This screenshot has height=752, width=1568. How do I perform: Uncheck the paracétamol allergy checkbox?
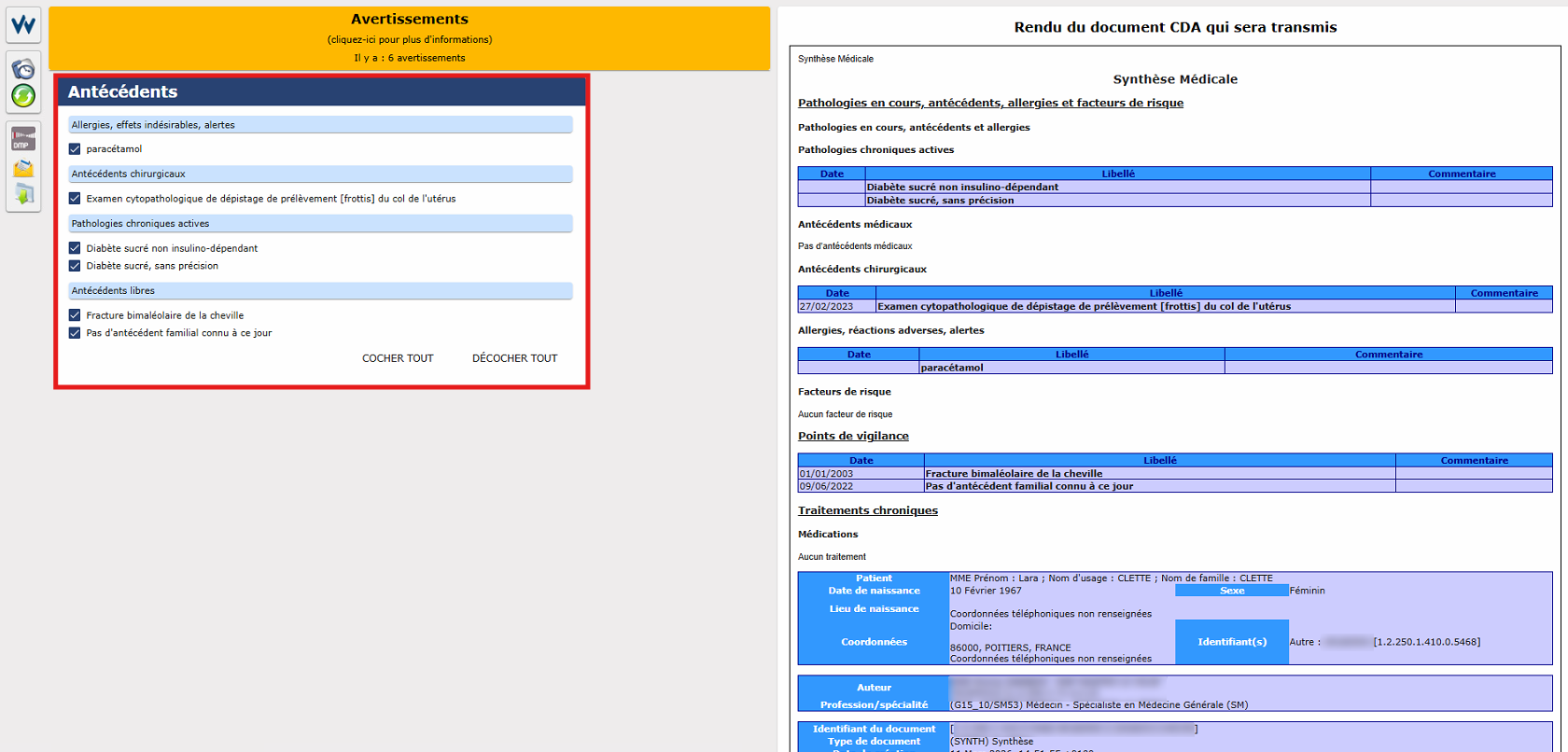pyautogui.click(x=75, y=149)
